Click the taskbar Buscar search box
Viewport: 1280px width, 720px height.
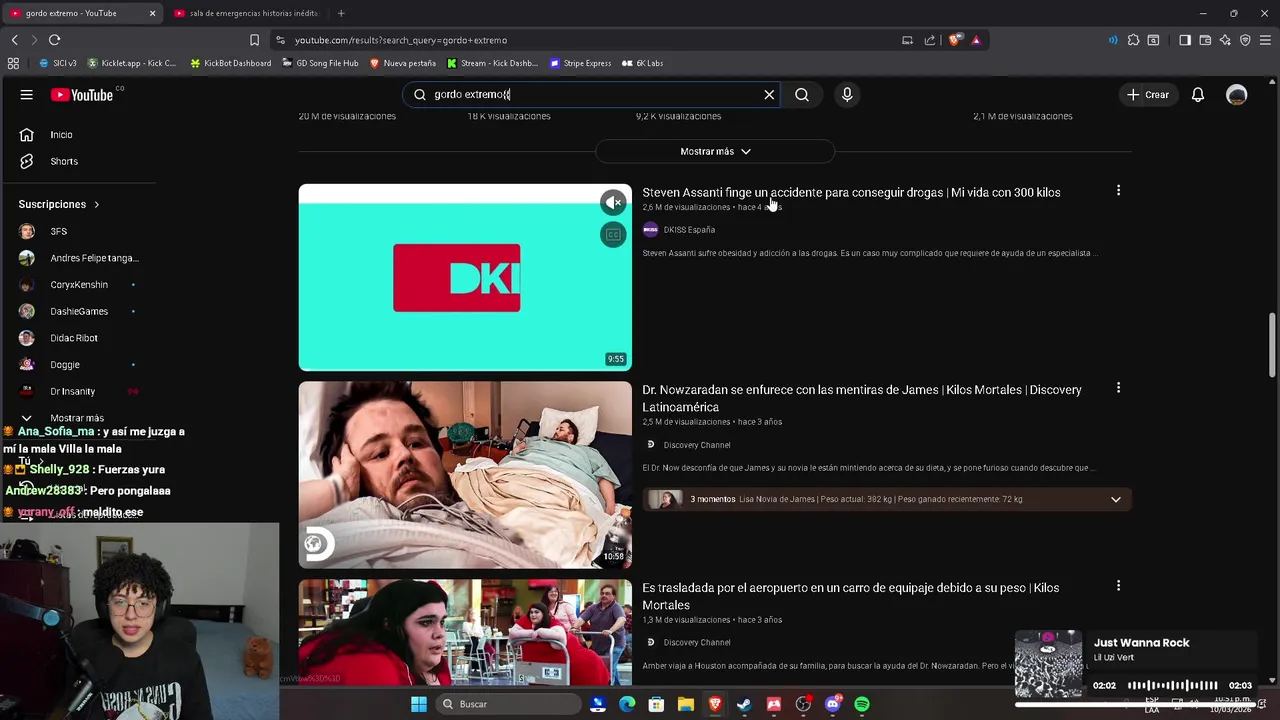tap(508, 704)
